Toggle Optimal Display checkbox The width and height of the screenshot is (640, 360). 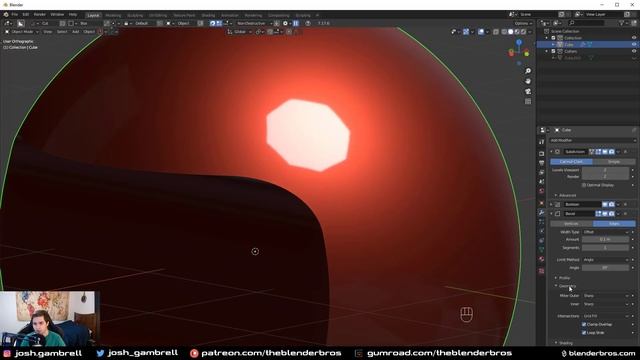coord(584,185)
